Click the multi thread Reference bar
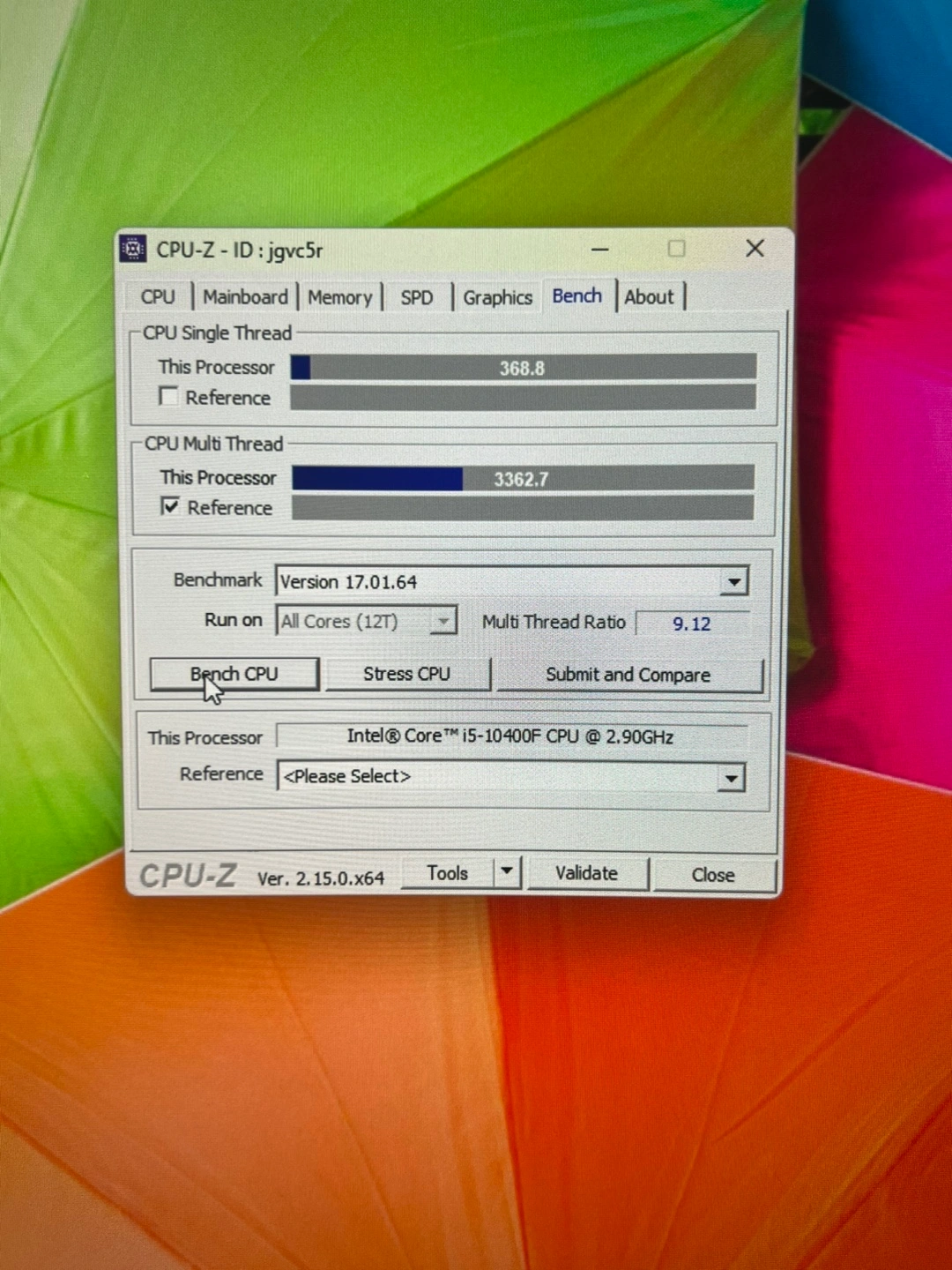 coord(523,507)
